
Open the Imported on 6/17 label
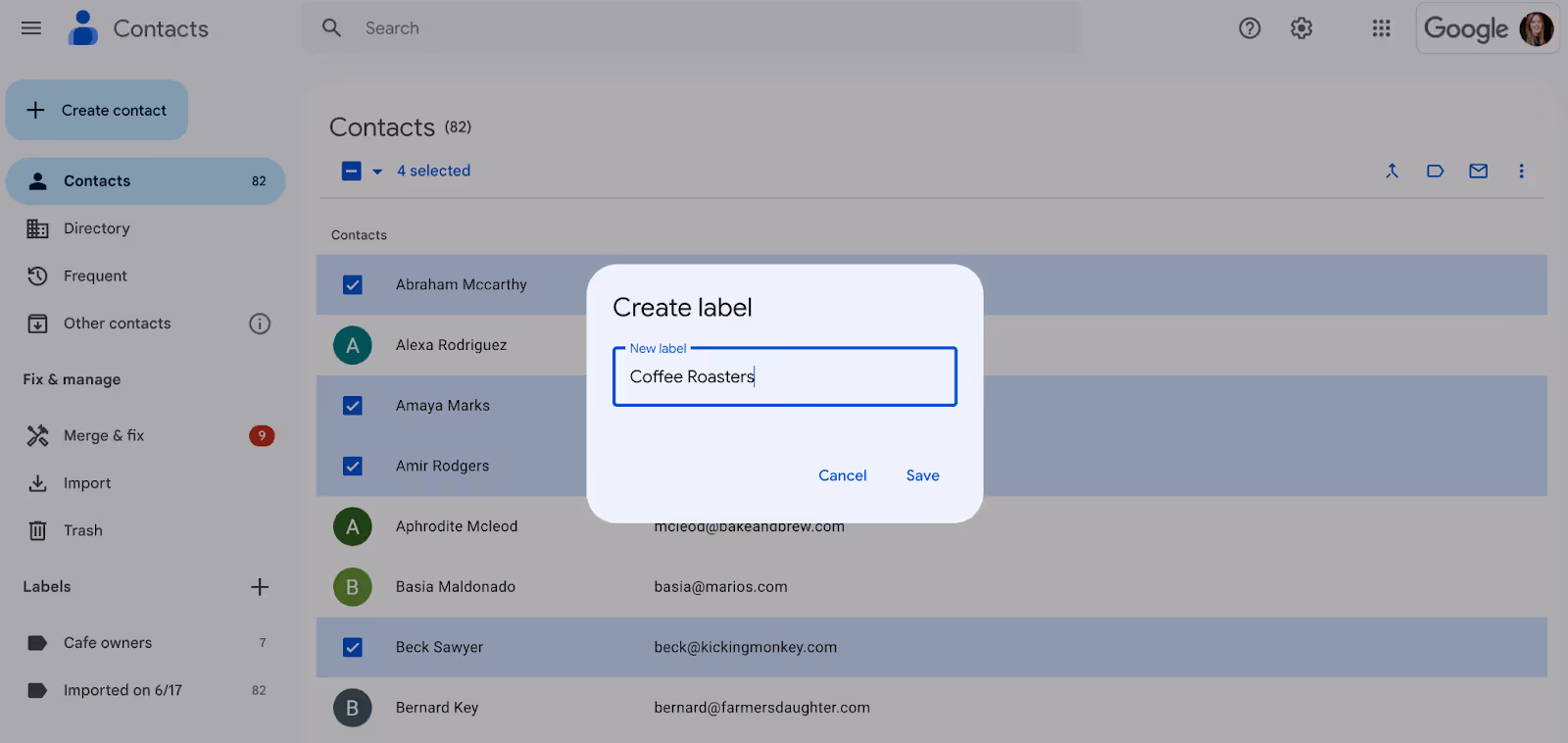[x=145, y=690]
